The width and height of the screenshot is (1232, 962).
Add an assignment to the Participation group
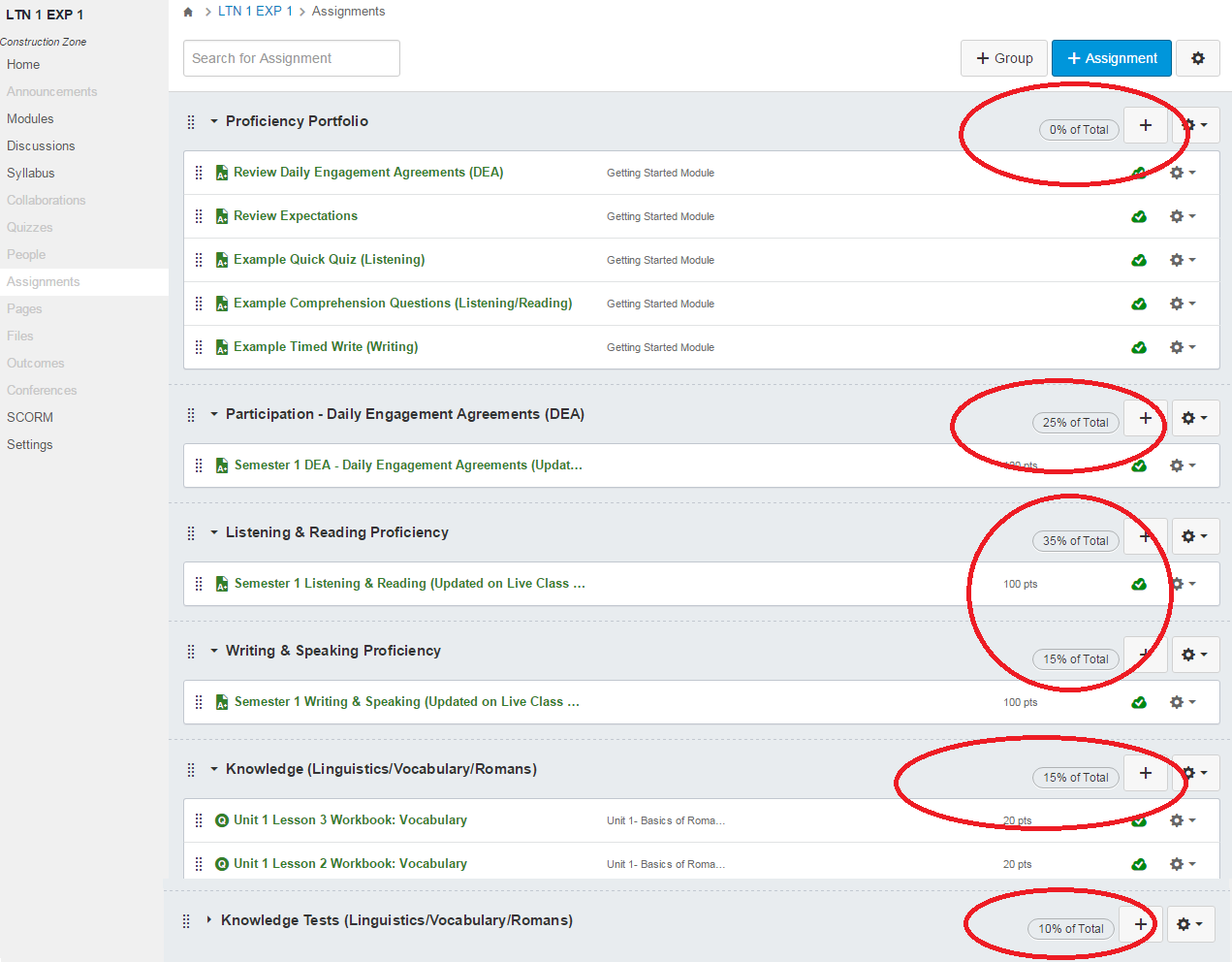1145,418
